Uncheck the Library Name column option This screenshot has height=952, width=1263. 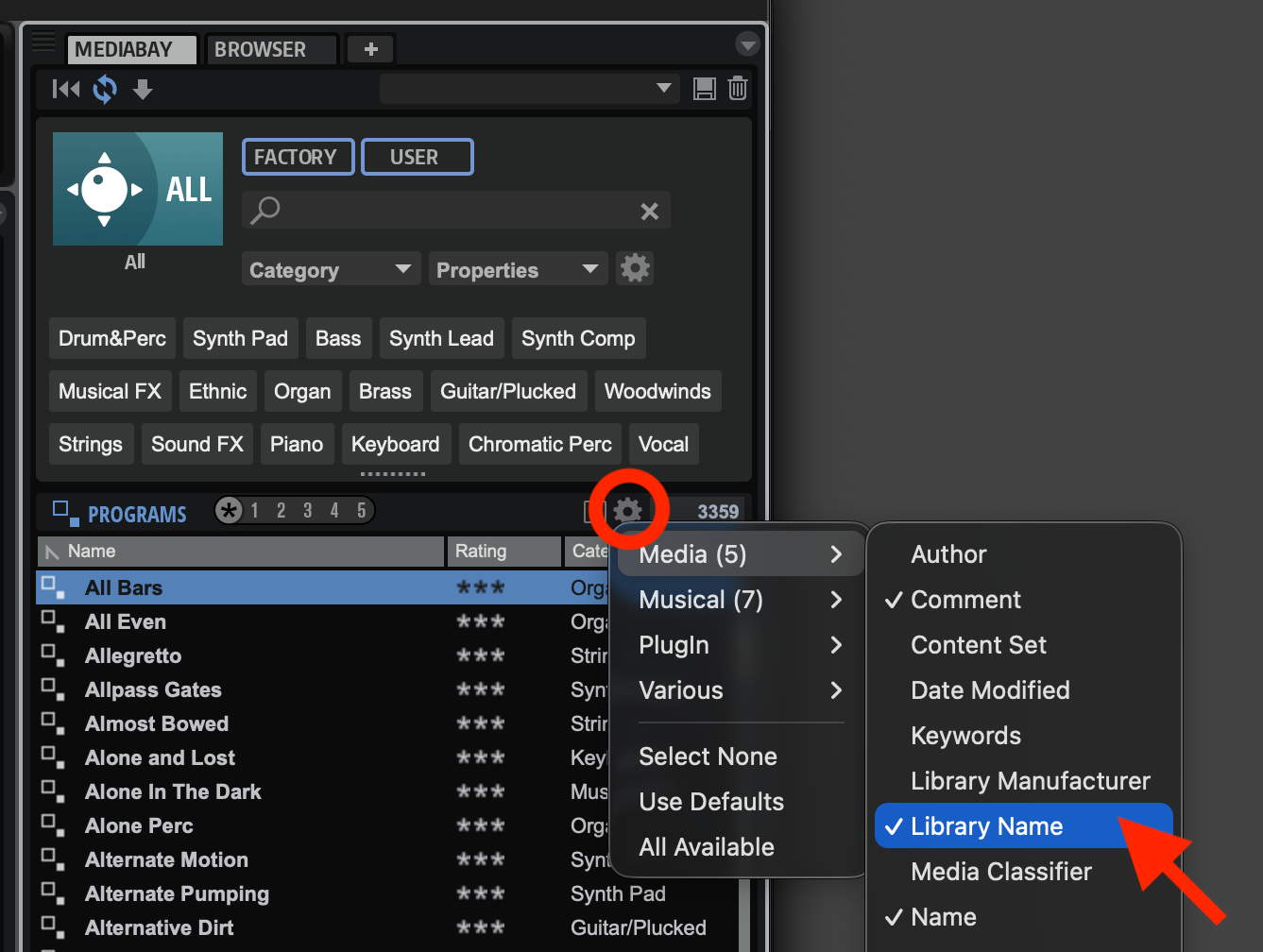tap(1024, 826)
